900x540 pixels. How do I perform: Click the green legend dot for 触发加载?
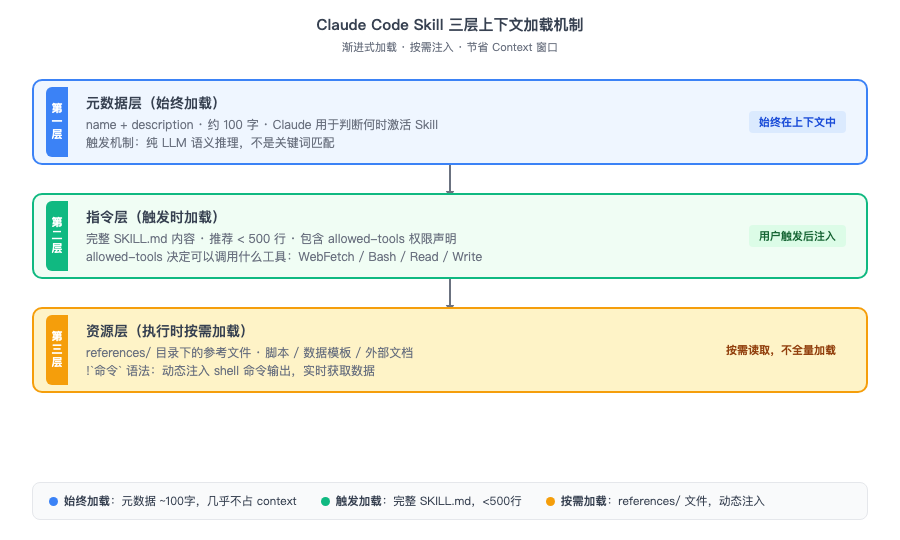pyautogui.click(x=325, y=502)
